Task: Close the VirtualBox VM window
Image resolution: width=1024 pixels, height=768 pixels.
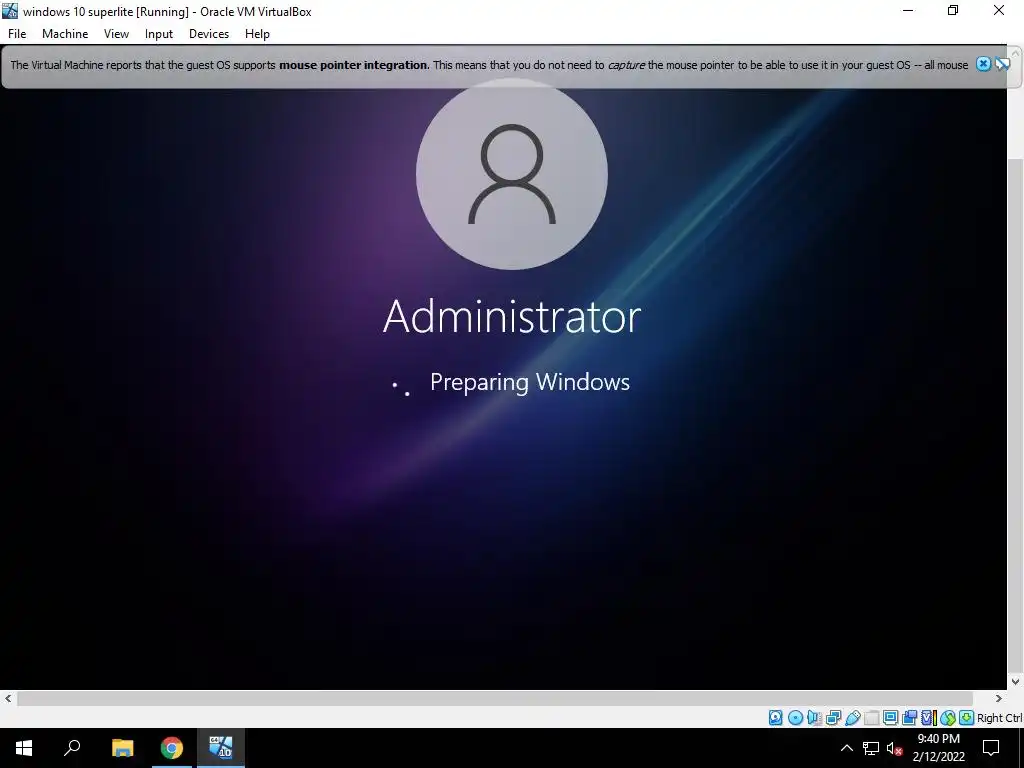Action: pos(999,10)
